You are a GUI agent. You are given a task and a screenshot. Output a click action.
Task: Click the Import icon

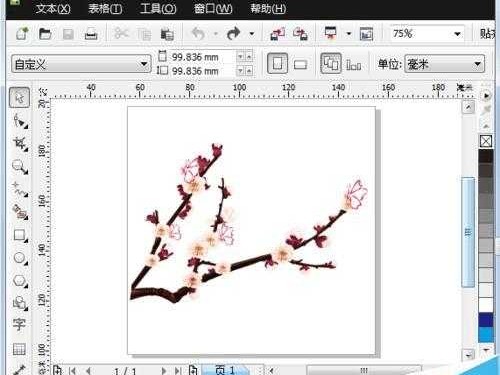277,34
